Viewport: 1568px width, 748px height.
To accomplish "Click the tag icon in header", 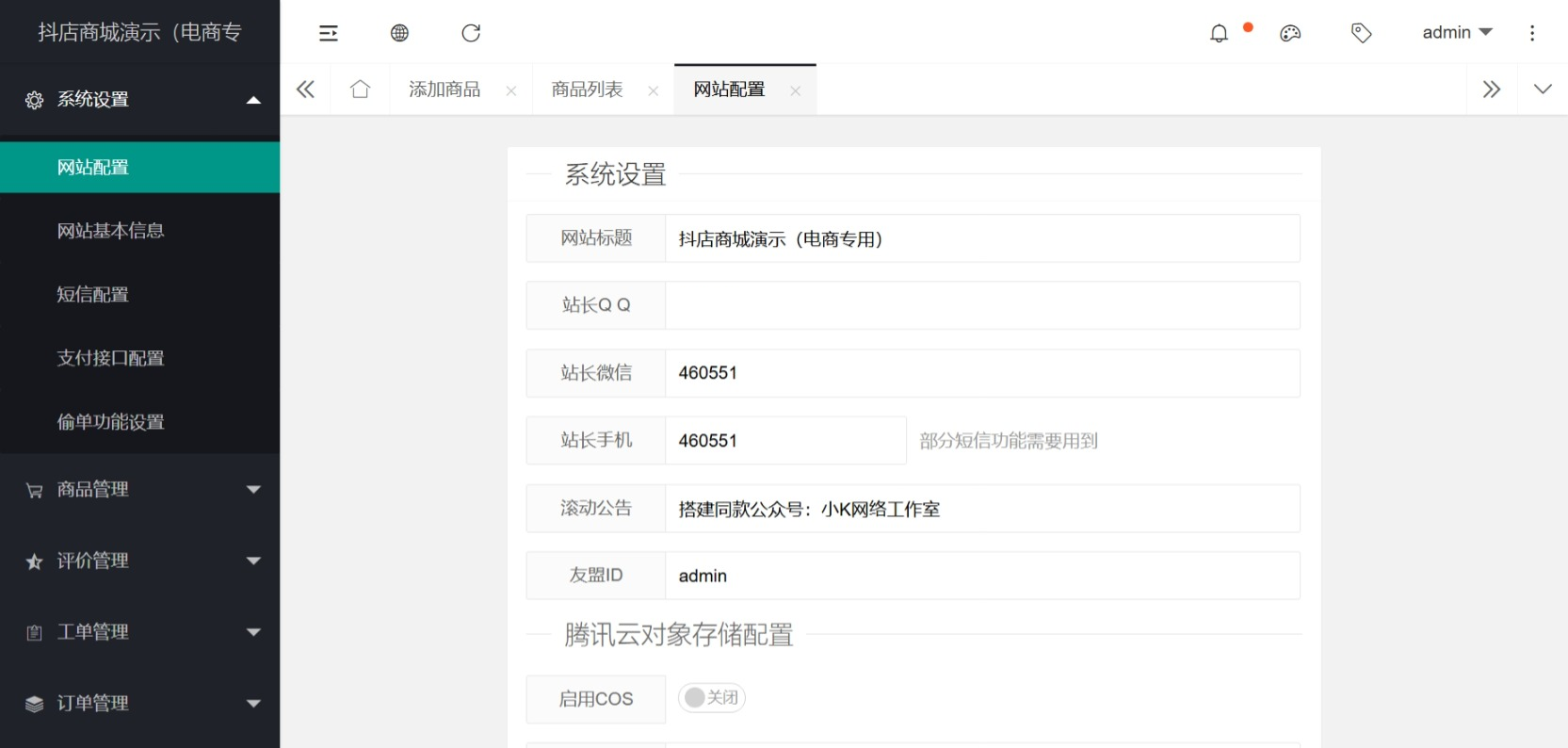I will point(1361,34).
